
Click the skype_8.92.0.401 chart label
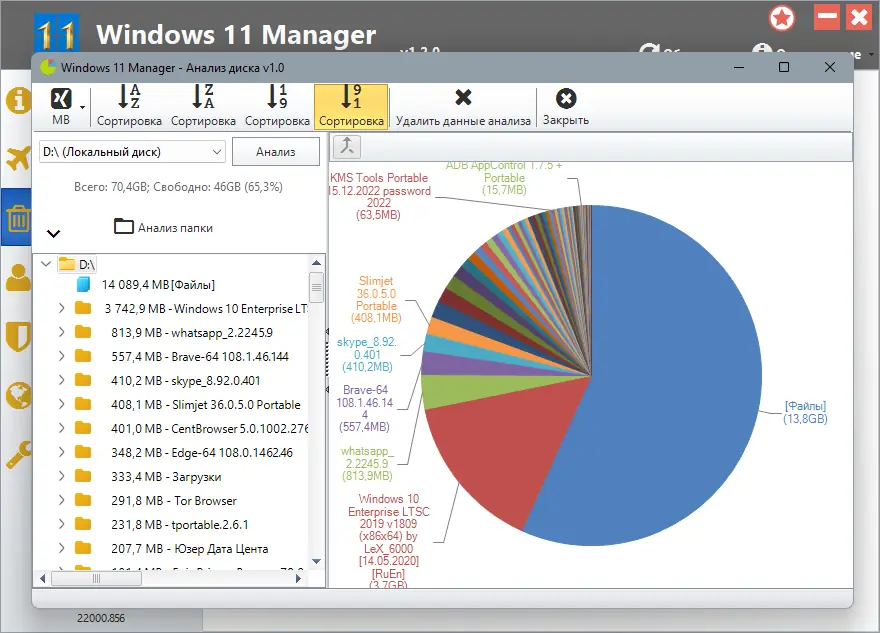click(367, 355)
